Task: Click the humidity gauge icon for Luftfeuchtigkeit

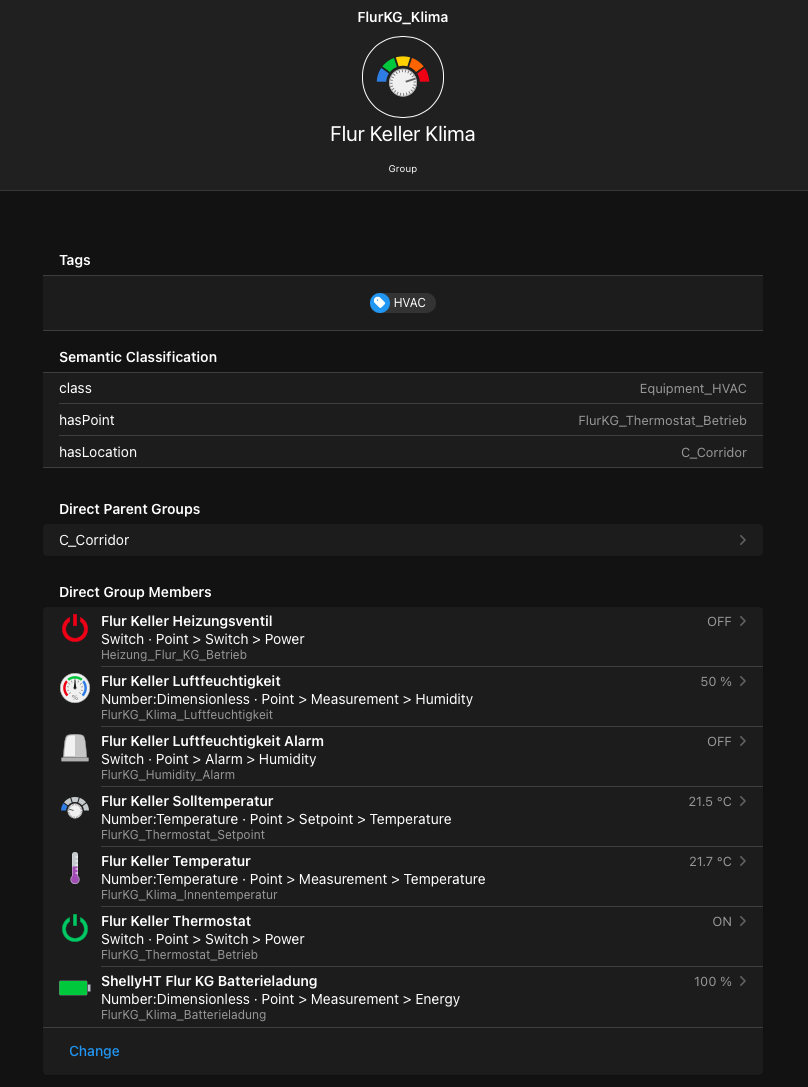Action: [x=75, y=688]
